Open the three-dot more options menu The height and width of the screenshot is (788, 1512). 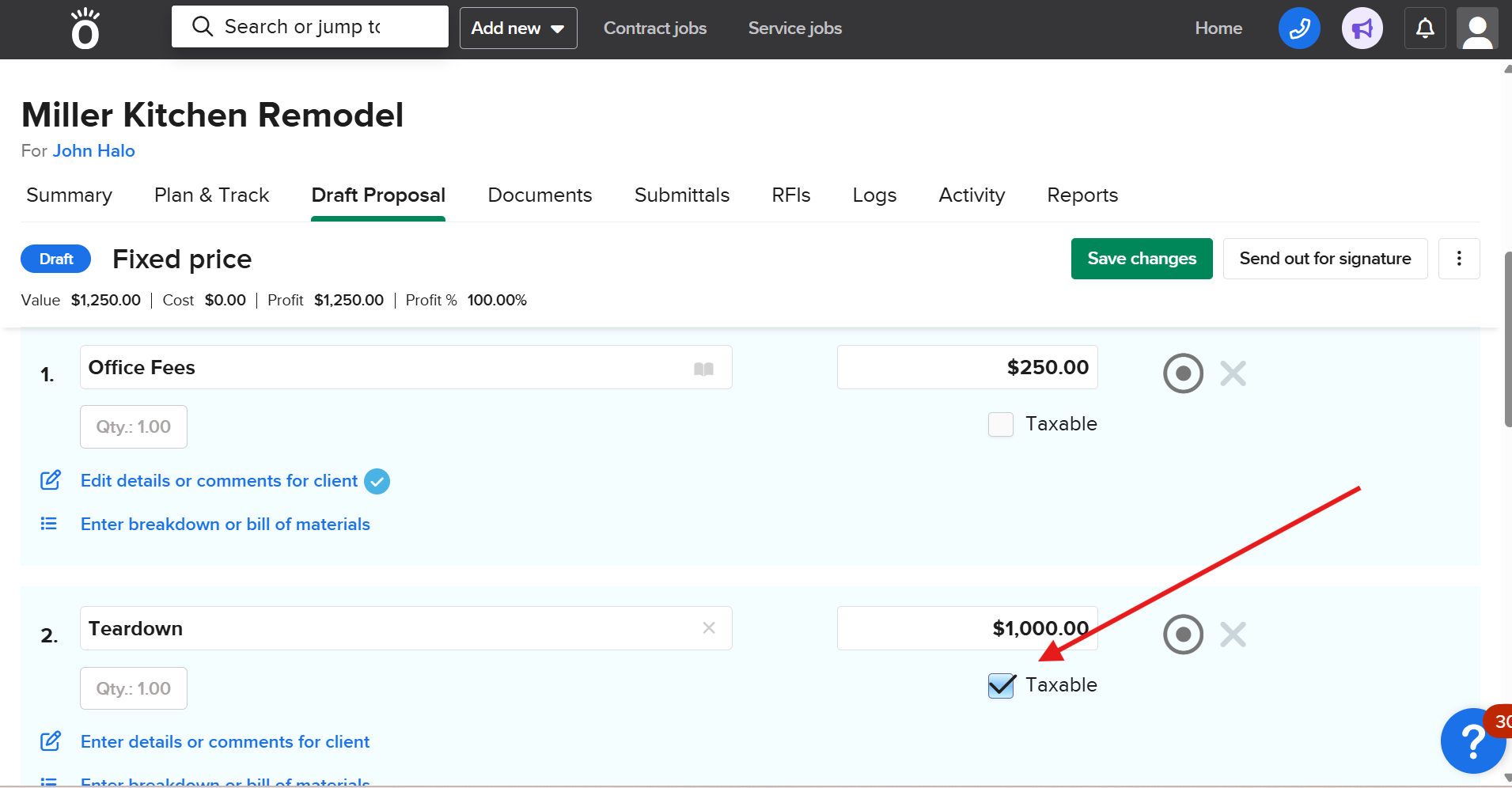click(x=1458, y=259)
